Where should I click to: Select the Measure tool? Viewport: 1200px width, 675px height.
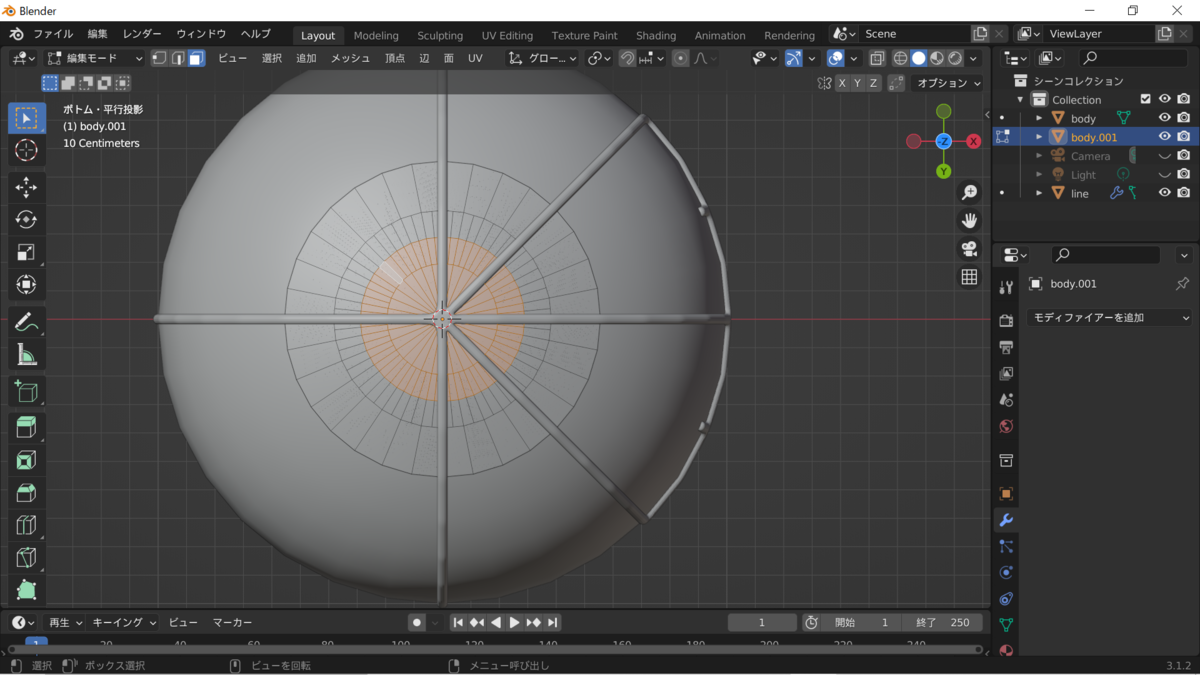27,354
